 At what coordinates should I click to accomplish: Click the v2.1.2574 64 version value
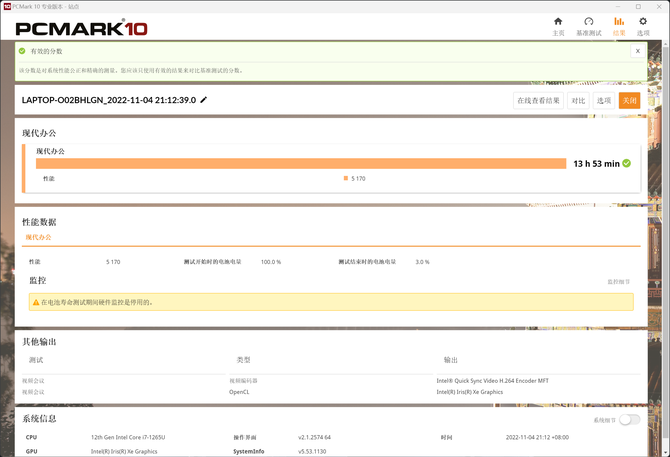tap(314, 437)
